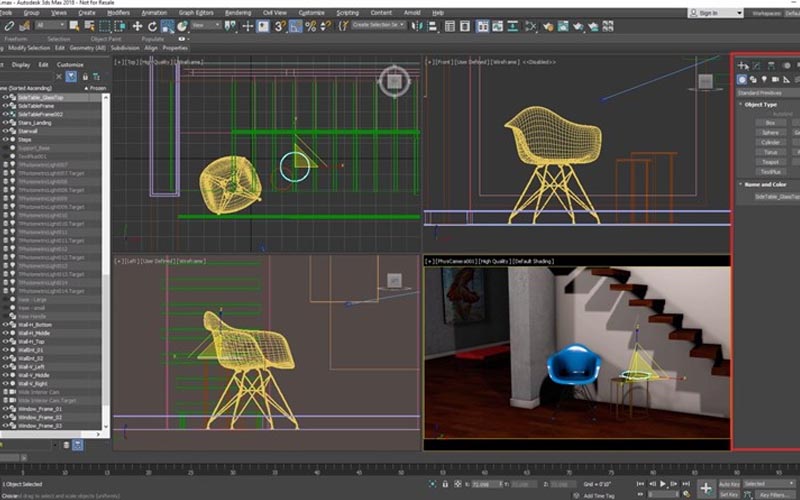800x500 pixels.
Task: Toggle the Scene Explorer icon
Action: [449, 26]
